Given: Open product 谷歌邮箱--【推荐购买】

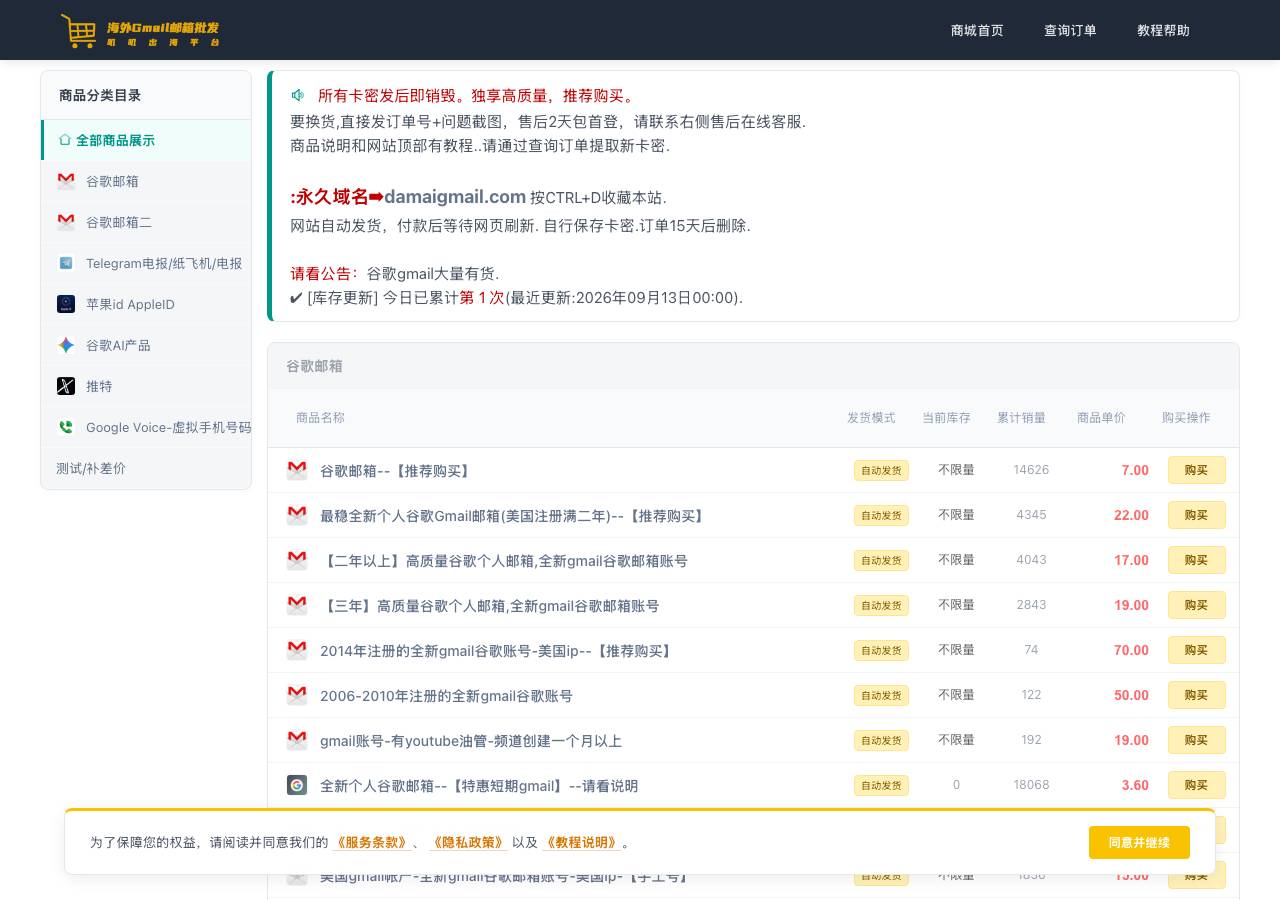Looking at the screenshot, I should [x=396, y=471].
